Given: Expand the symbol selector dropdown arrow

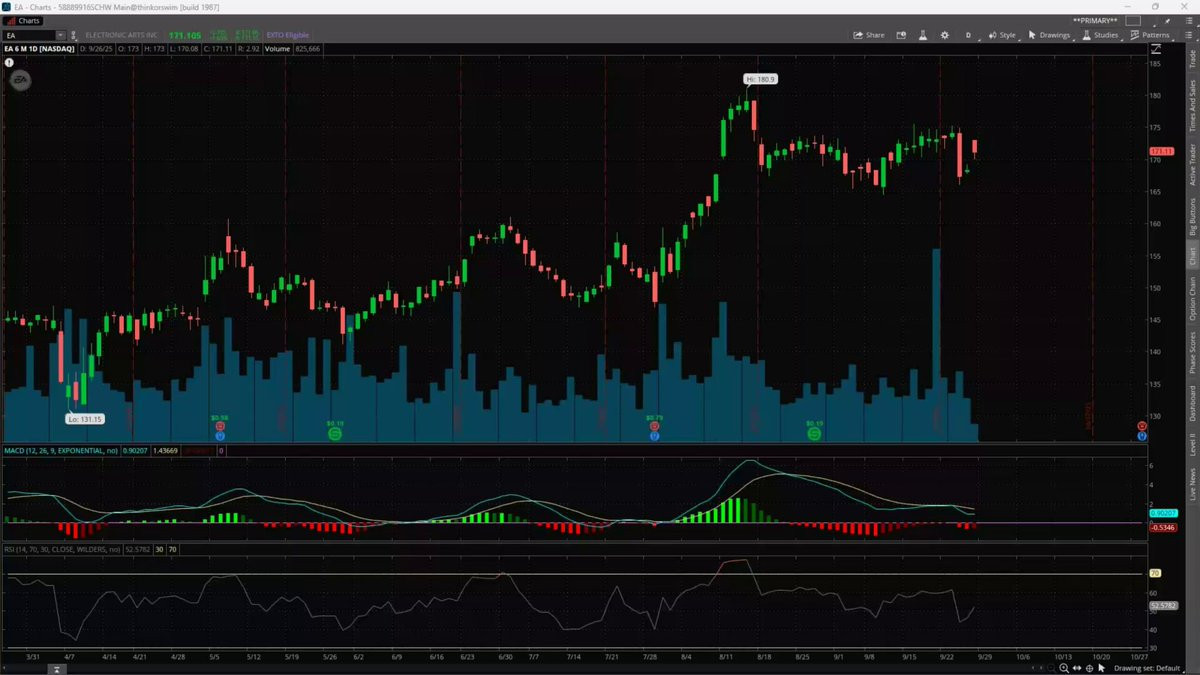Looking at the screenshot, I should (60, 35).
